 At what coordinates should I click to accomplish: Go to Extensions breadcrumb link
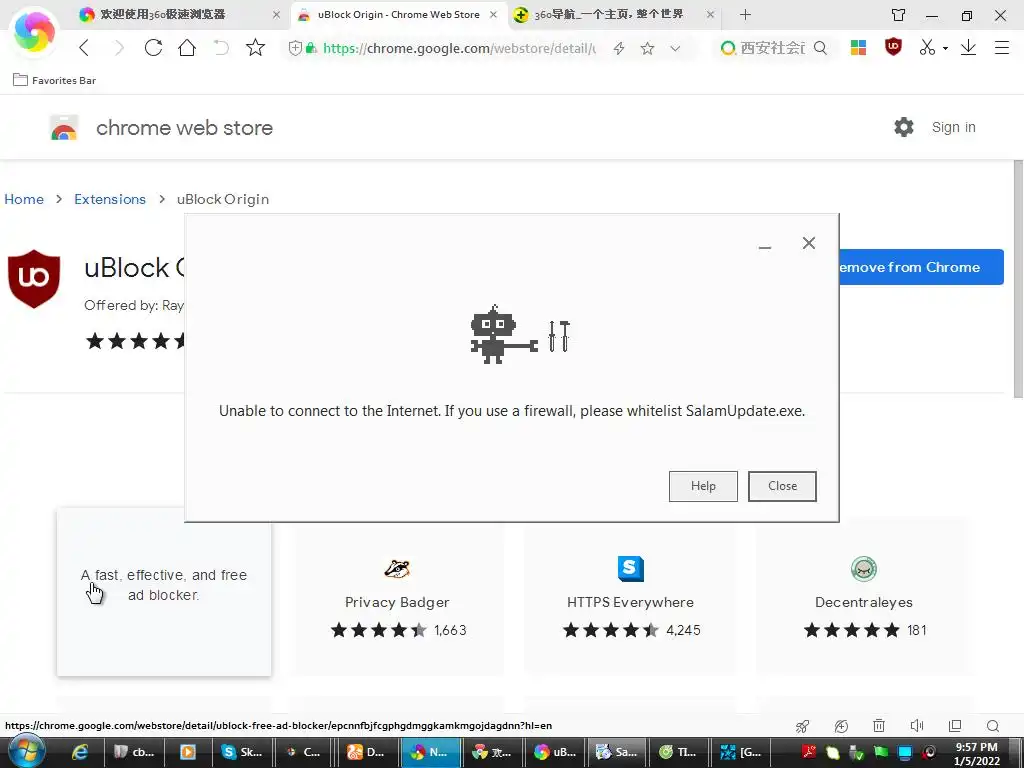point(110,199)
